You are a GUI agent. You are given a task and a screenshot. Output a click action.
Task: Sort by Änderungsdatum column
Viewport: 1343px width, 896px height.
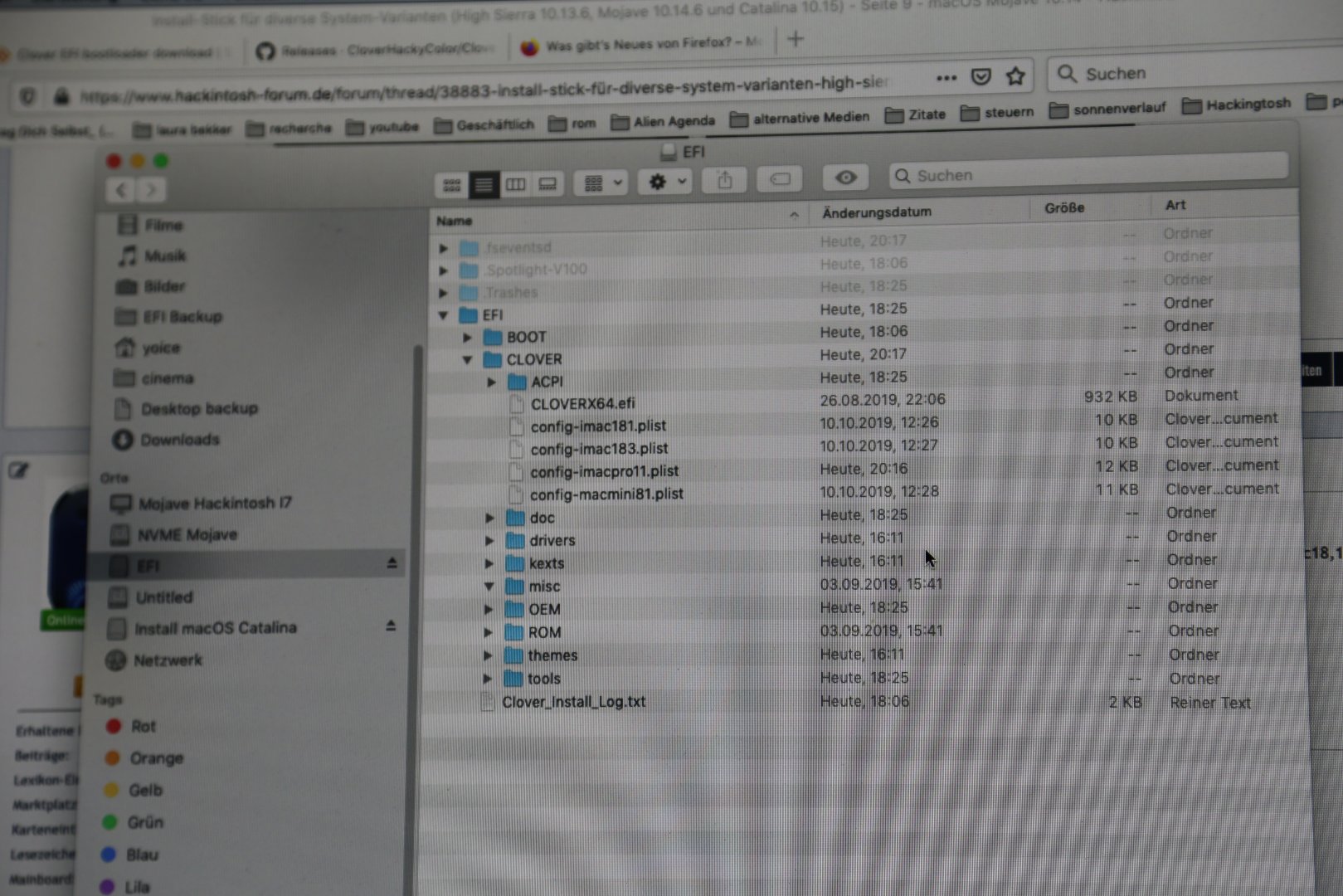[x=919, y=212]
